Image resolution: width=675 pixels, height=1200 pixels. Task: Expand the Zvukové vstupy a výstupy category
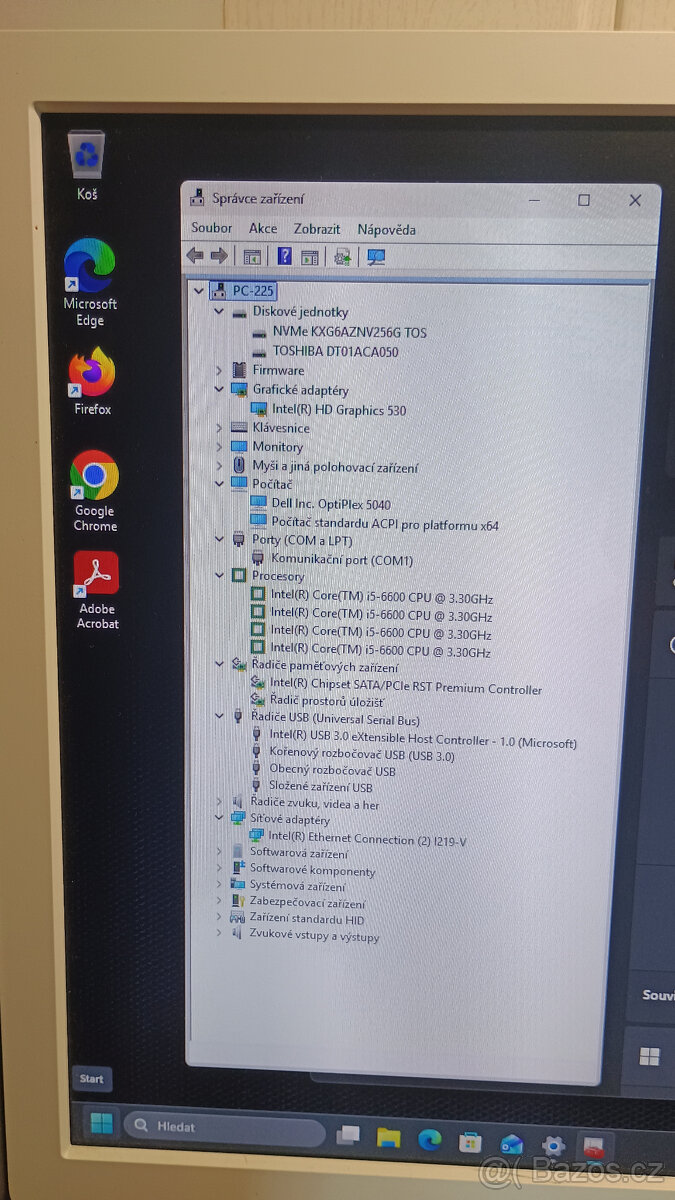[x=219, y=934]
